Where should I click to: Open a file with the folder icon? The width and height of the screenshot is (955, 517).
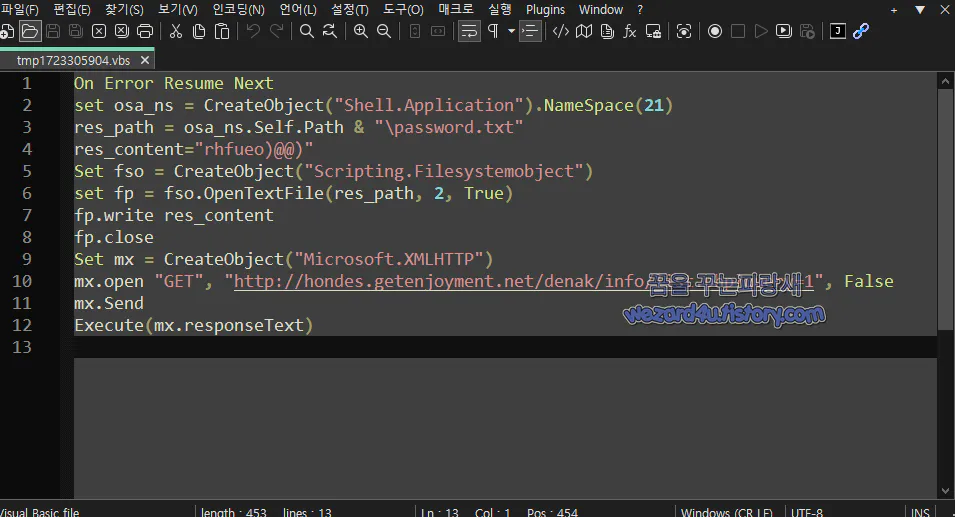(29, 31)
